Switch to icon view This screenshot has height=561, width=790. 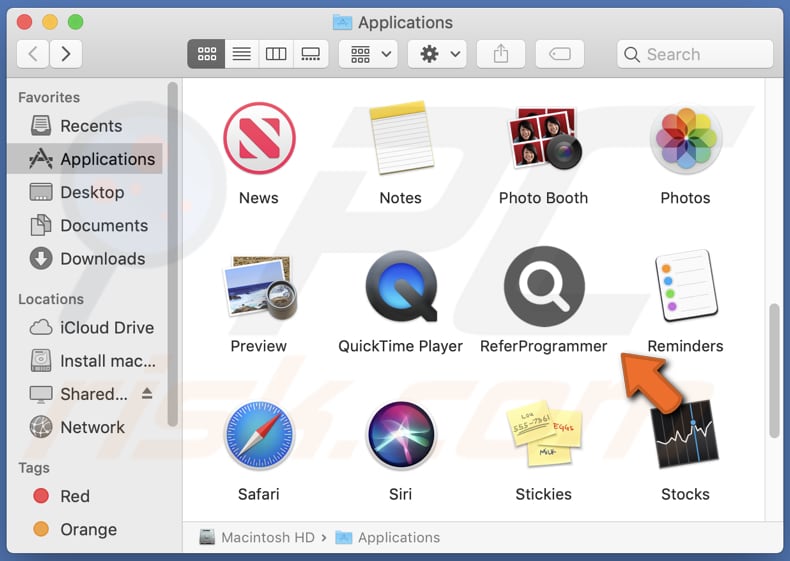click(x=206, y=54)
